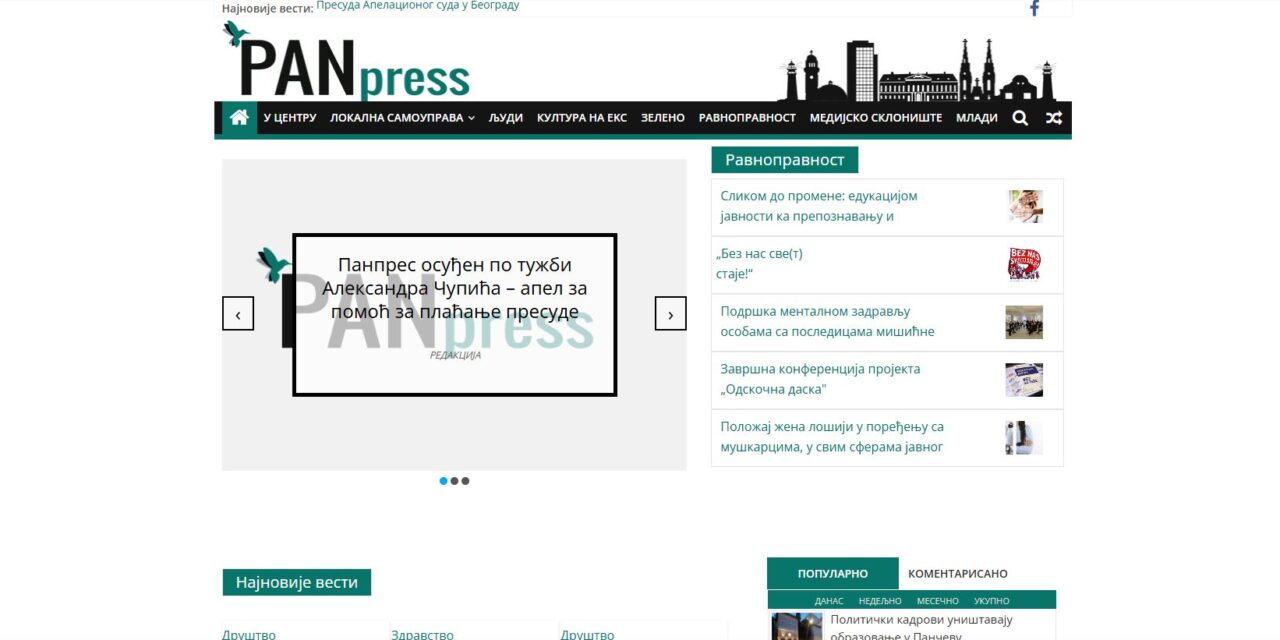
Task: Click the thumbnail next to „Без нас све(т) стаје!"
Action: point(1024,264)
